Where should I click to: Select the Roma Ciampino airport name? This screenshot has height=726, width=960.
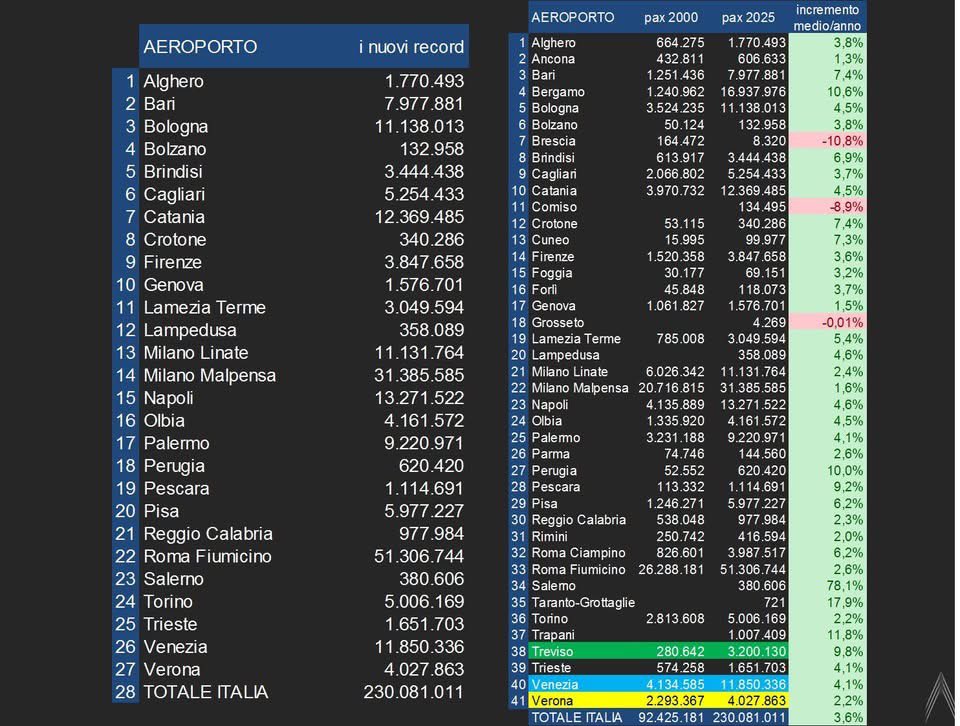click(x=579, y=553)
